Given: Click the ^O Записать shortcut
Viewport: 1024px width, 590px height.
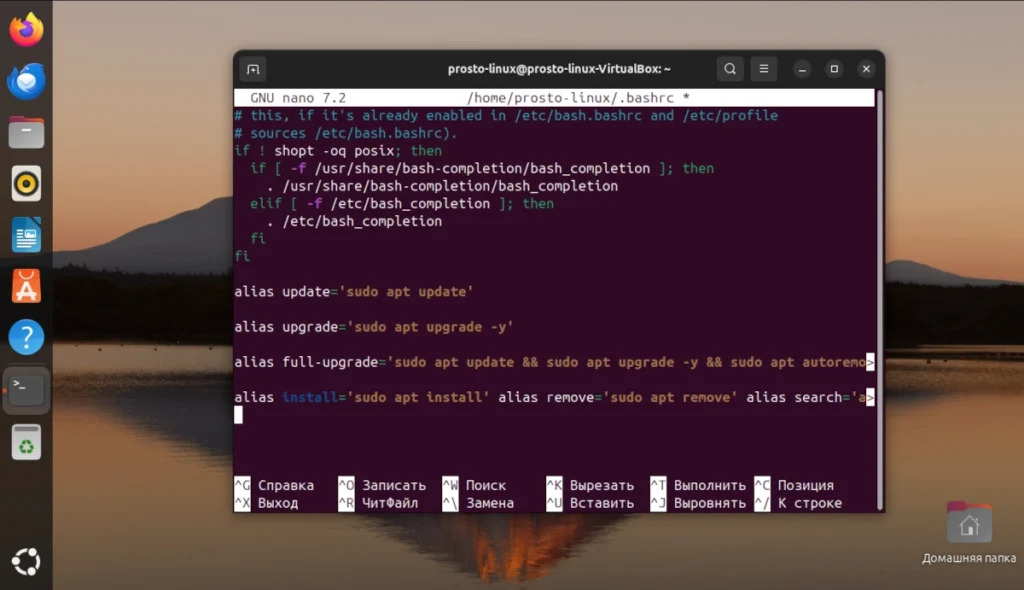Looking at the screenshot, I should (x=382, y=485).
